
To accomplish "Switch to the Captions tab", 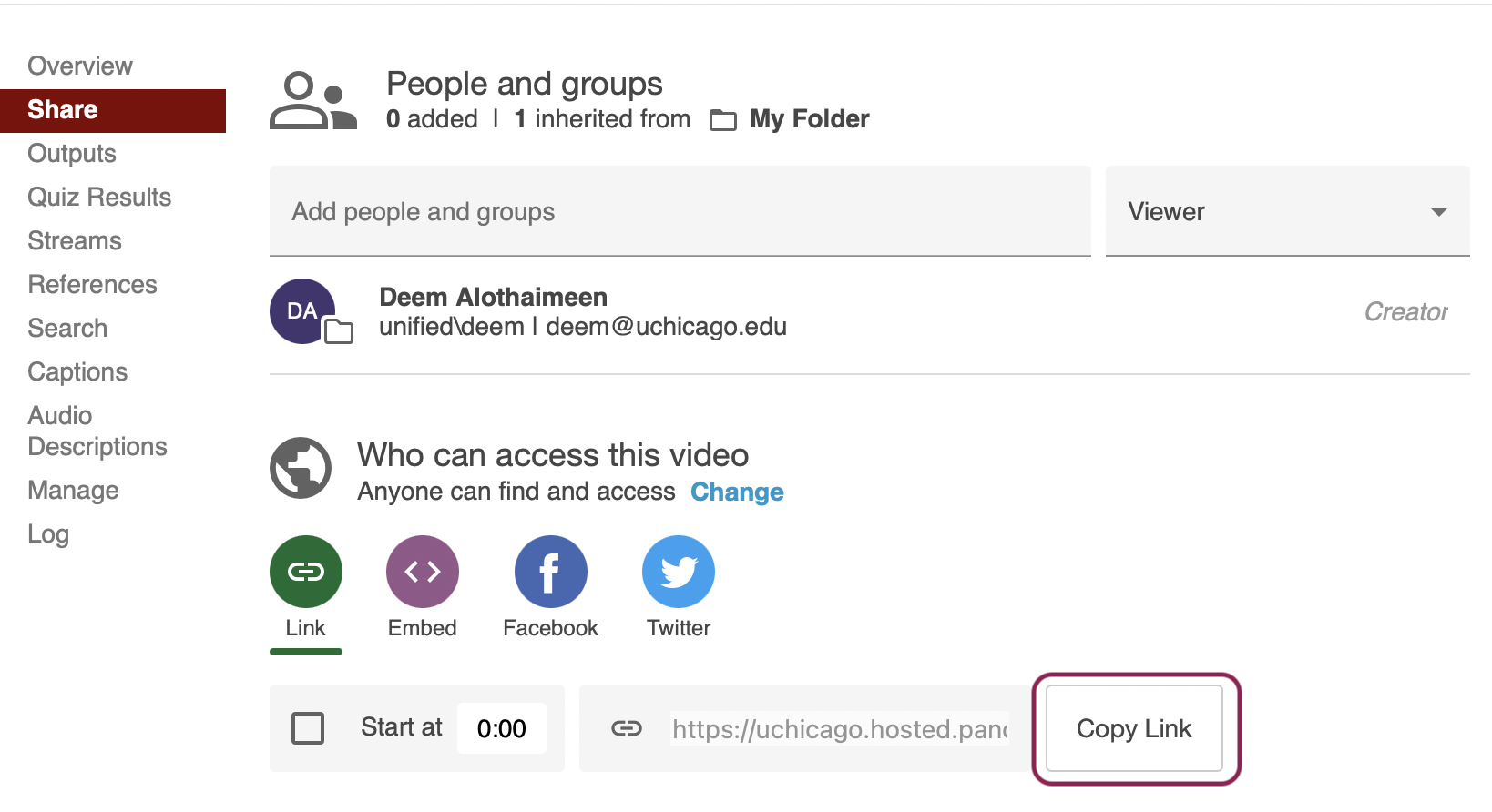I will [77, 371].
